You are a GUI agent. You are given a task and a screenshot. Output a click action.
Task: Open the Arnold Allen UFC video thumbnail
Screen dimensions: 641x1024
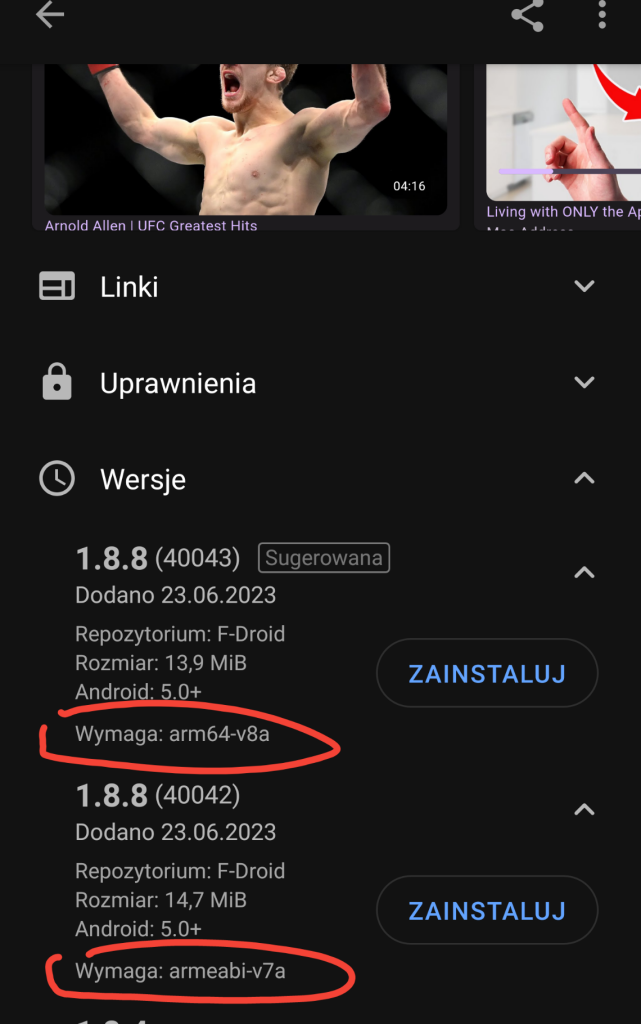[245, 139]
